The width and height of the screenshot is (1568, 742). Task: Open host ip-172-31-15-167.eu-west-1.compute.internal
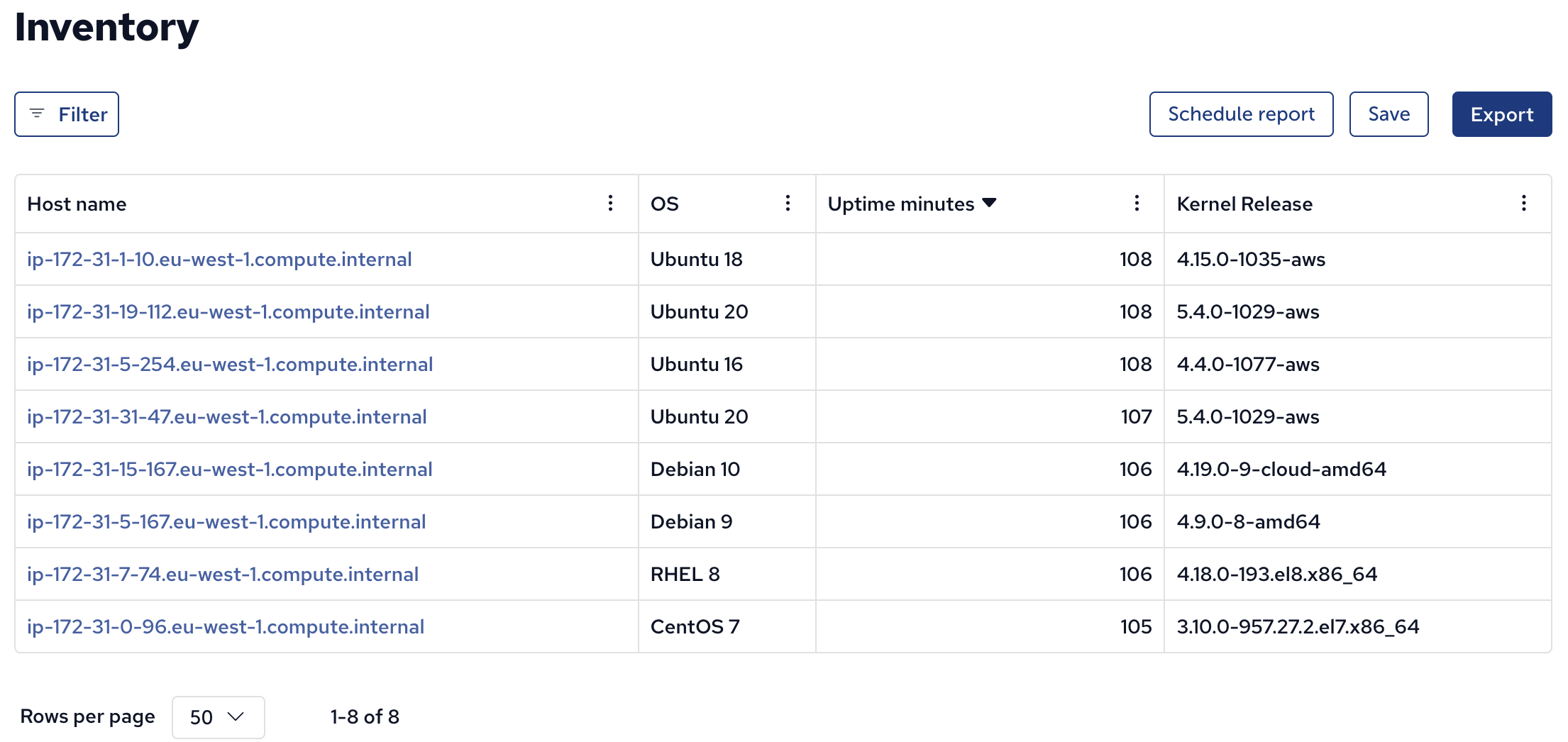[230, 470]
